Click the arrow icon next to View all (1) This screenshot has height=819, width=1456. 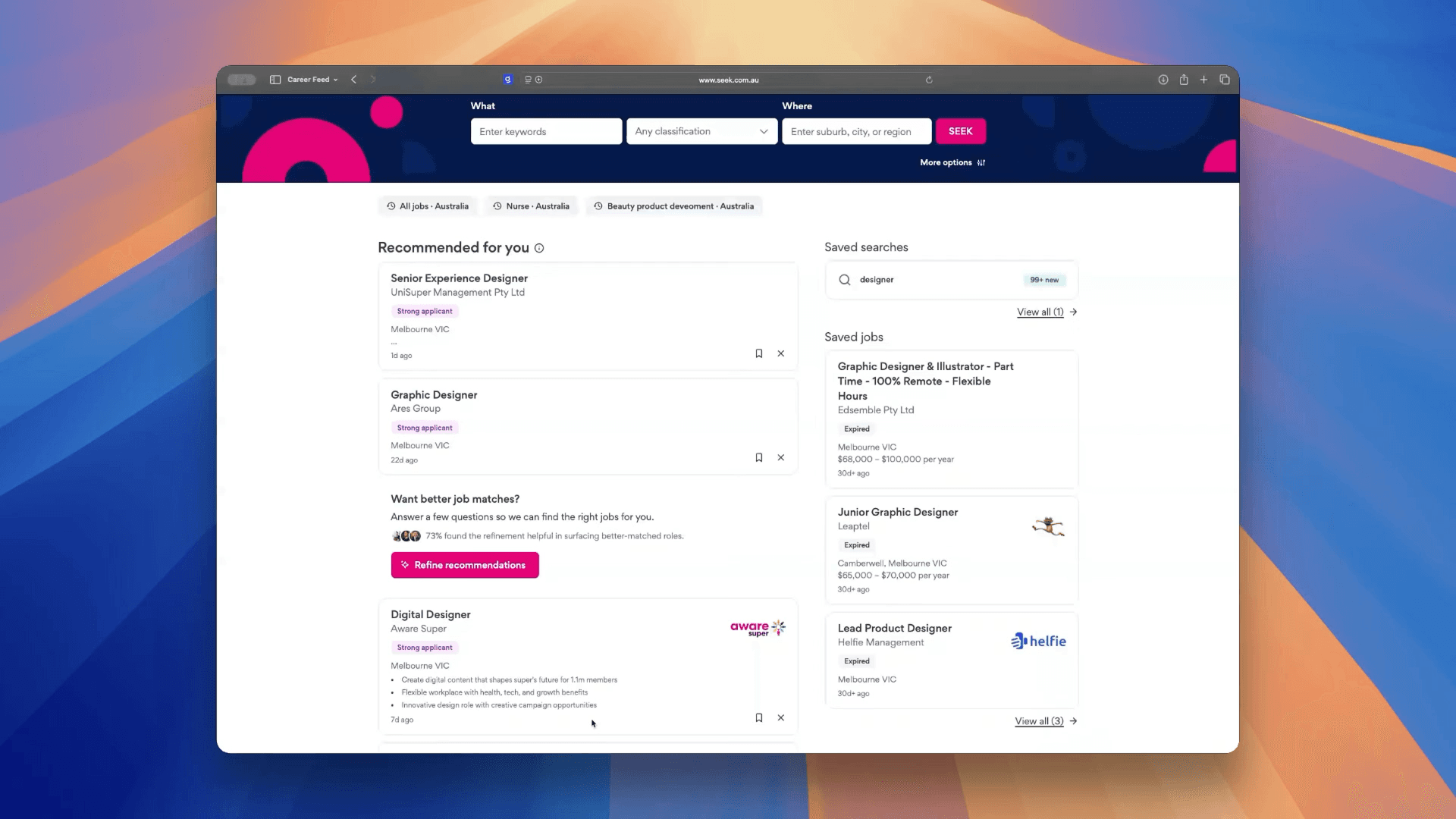(x=1073, y=312)
